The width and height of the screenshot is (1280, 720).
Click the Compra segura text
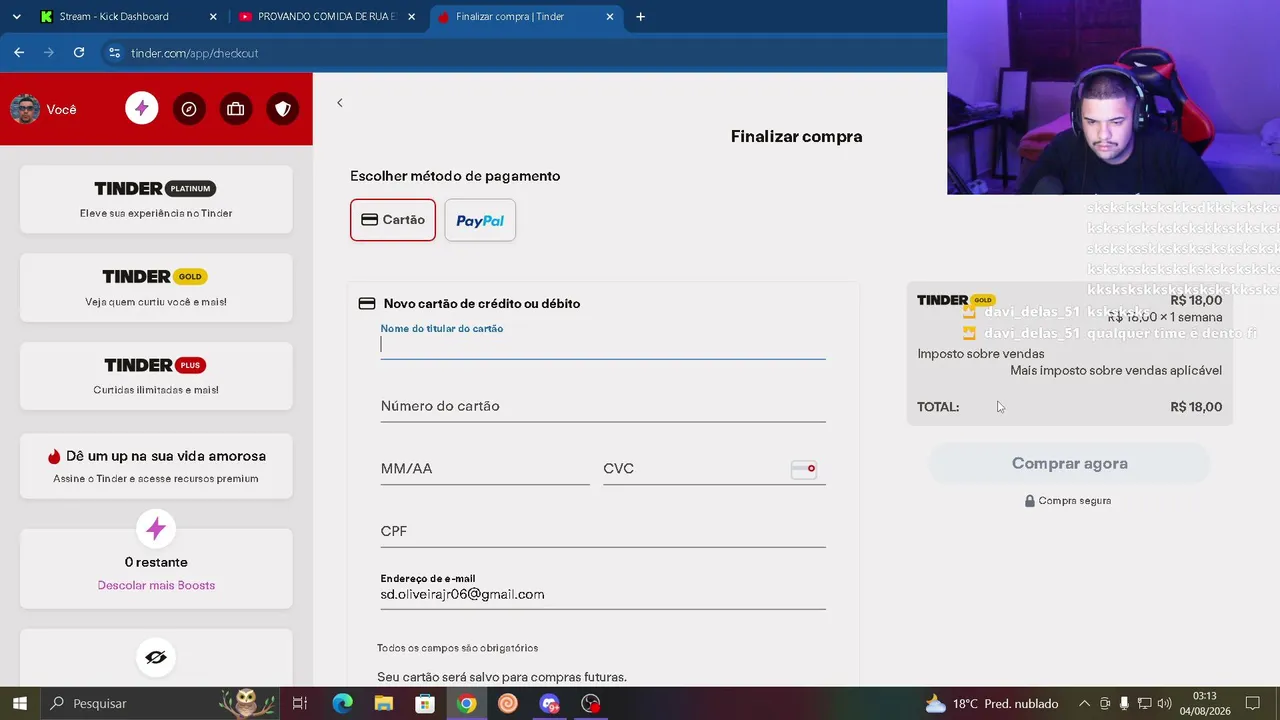point(1075,501)
